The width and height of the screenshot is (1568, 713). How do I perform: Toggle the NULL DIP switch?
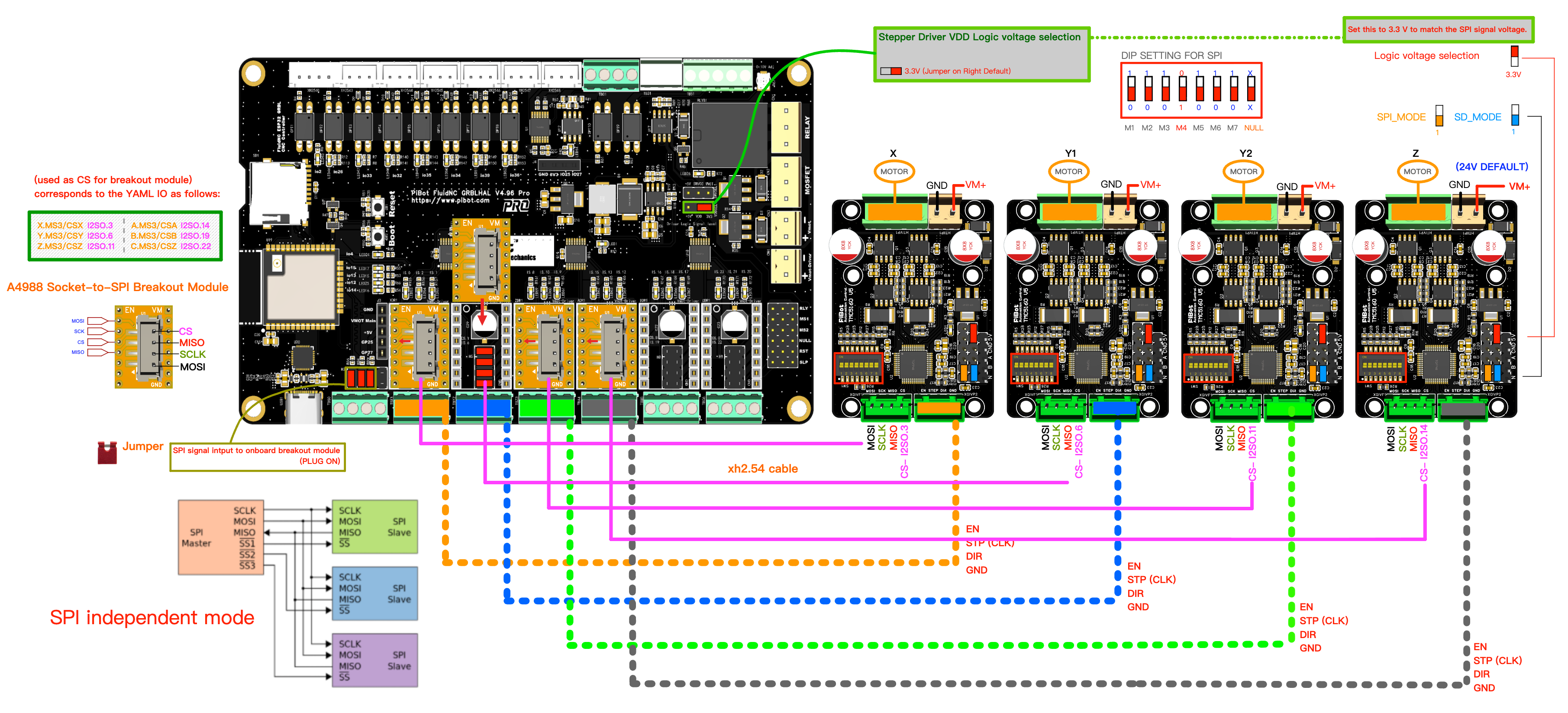(1251, 89)
